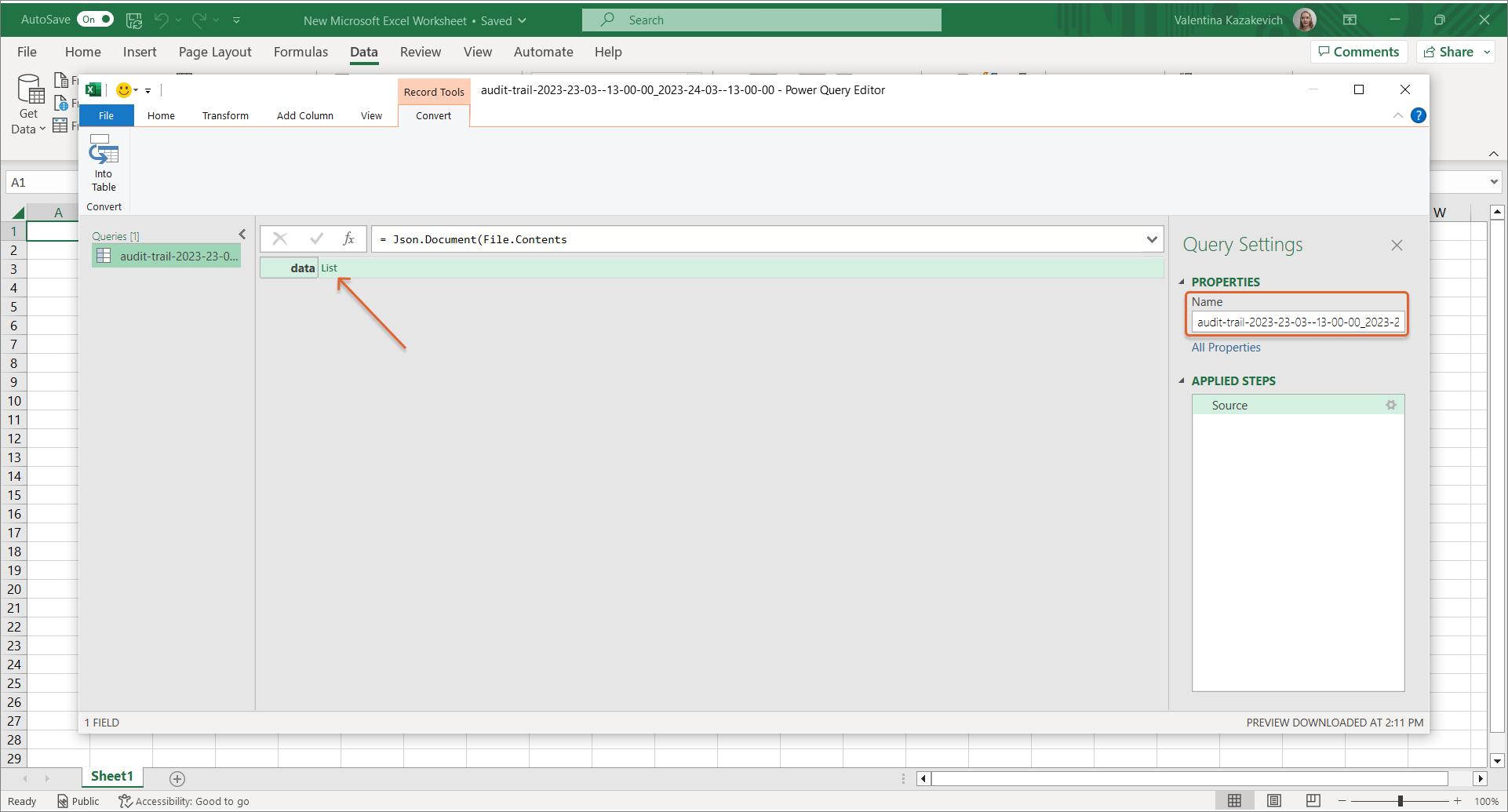Click the List value in data row
1508x812 pixels.
(330, 268)
